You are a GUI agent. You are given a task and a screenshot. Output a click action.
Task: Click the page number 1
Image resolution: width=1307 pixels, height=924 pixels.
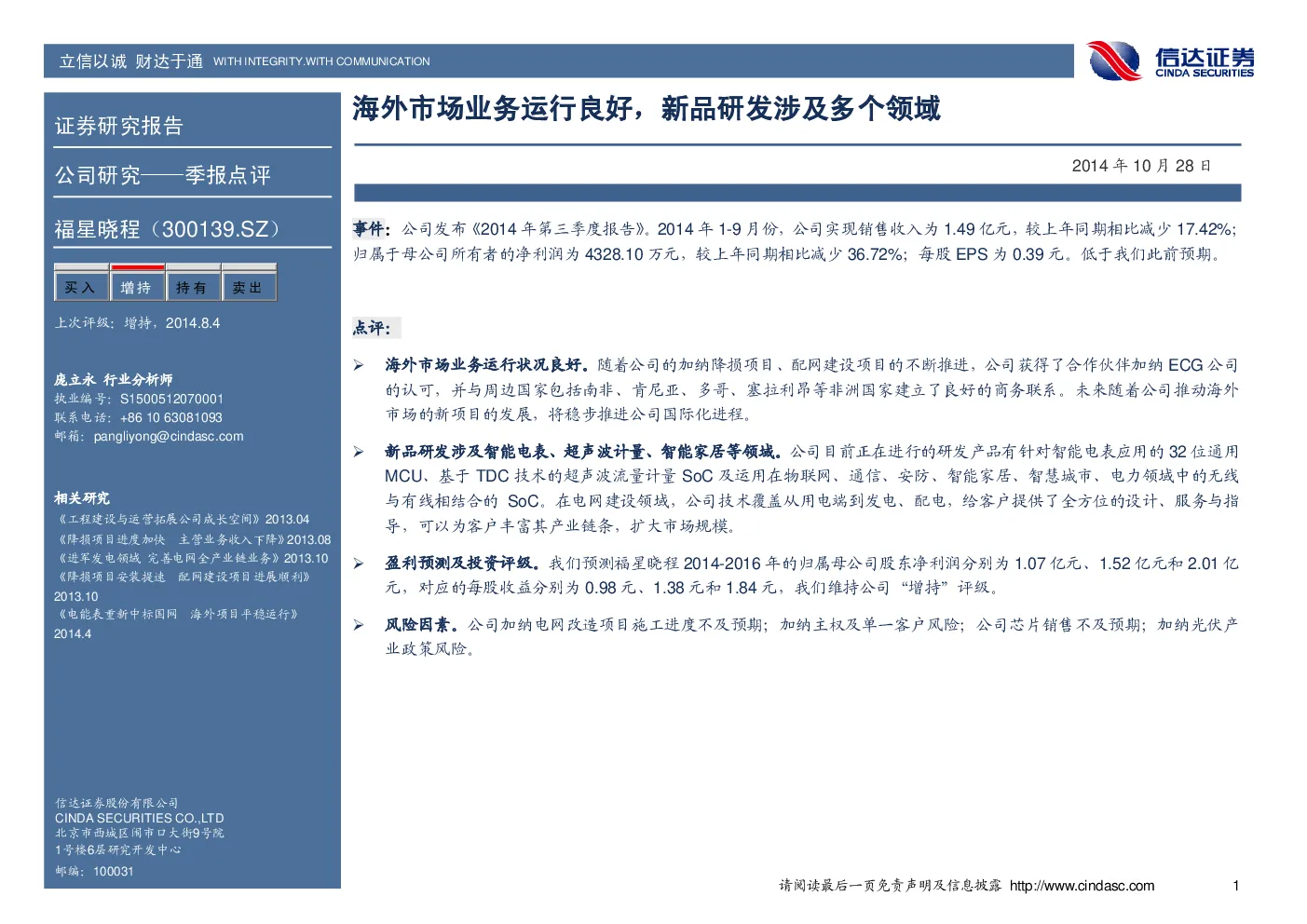(1235, 886)
